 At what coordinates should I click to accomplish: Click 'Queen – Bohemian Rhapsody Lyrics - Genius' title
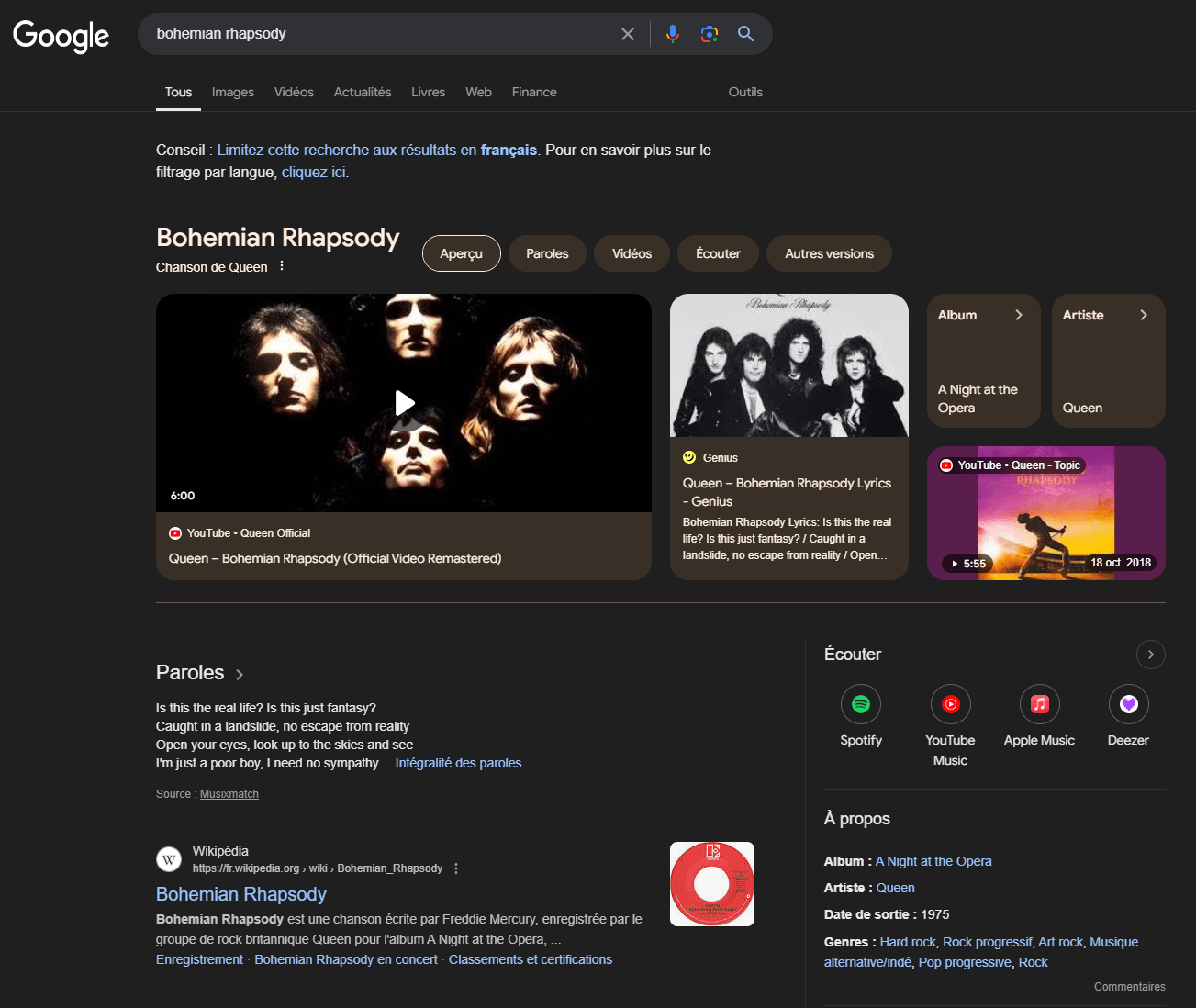click(787, 492)
